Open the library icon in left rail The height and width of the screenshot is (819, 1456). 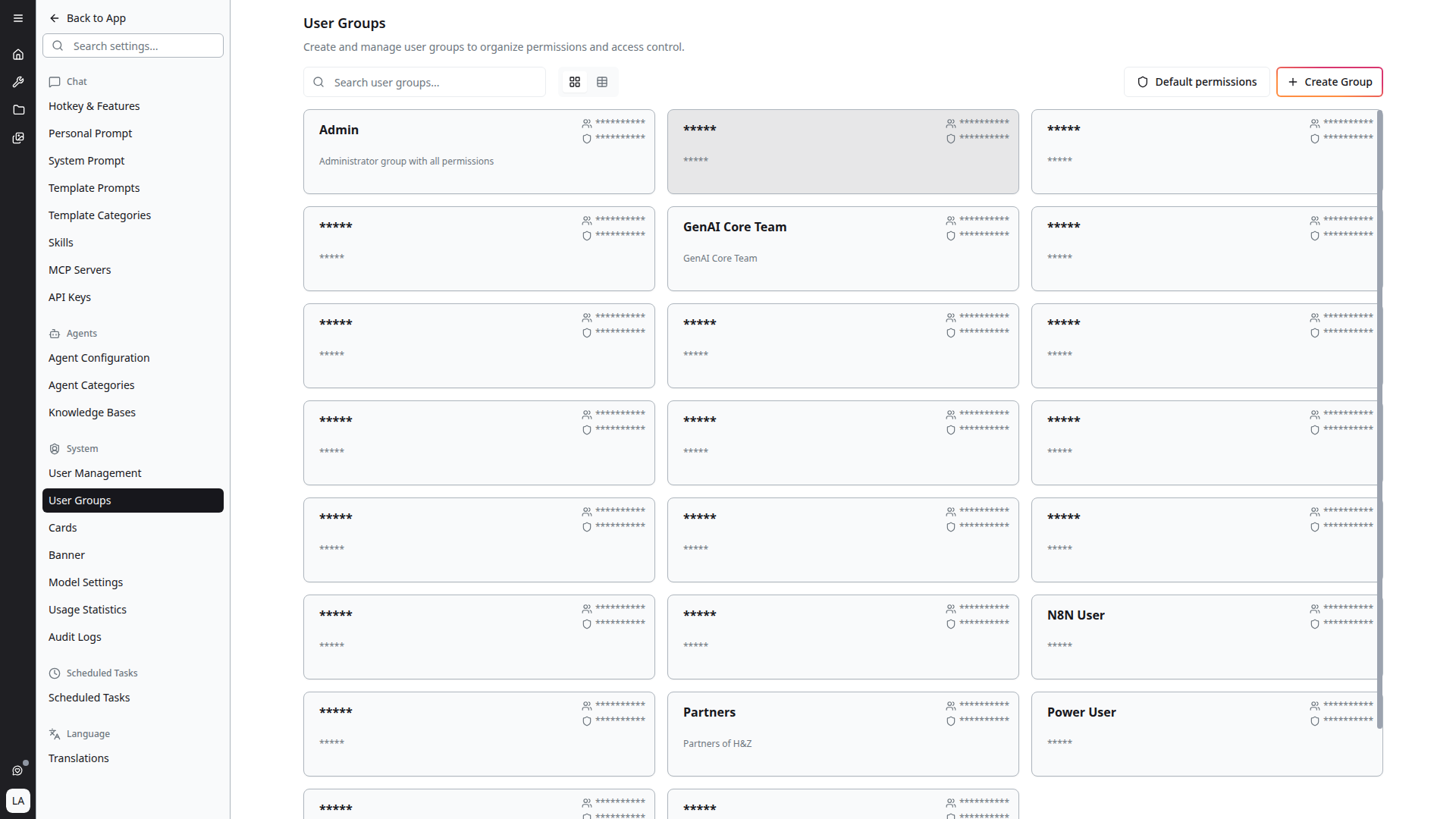(x=18, y=138)
